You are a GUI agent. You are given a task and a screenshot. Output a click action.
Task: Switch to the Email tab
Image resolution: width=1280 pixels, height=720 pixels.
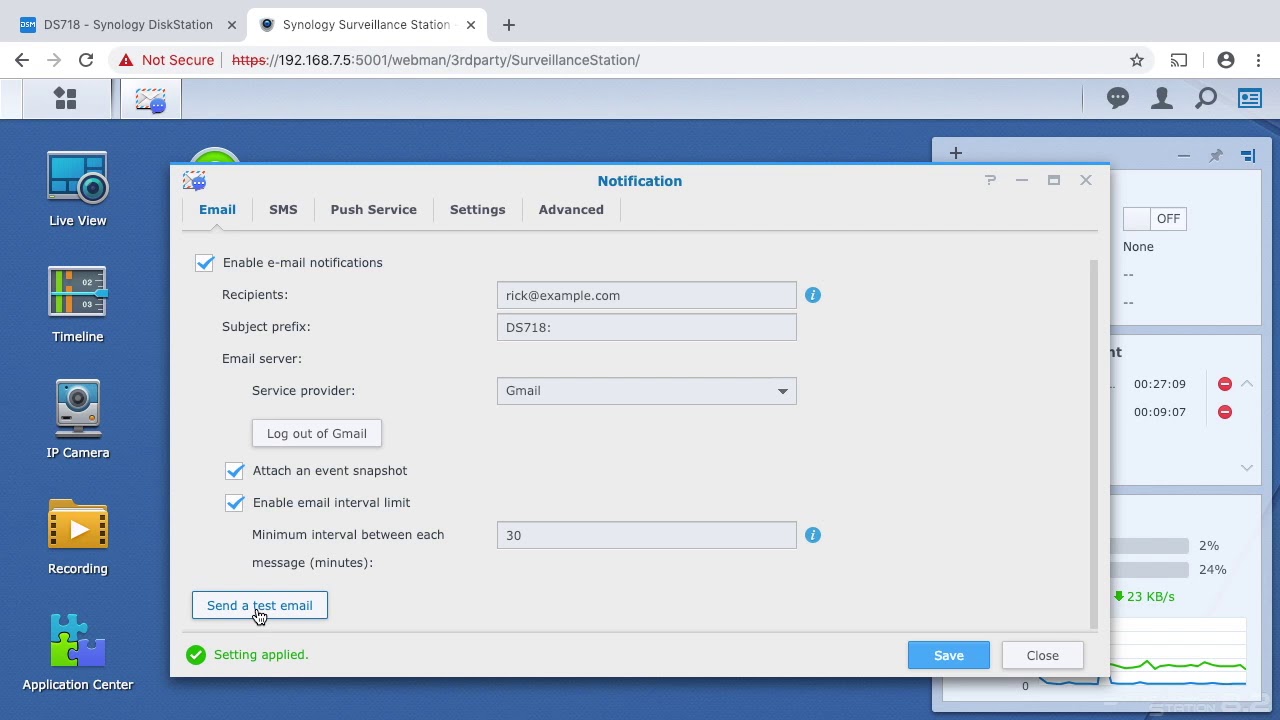click(217, 209)
